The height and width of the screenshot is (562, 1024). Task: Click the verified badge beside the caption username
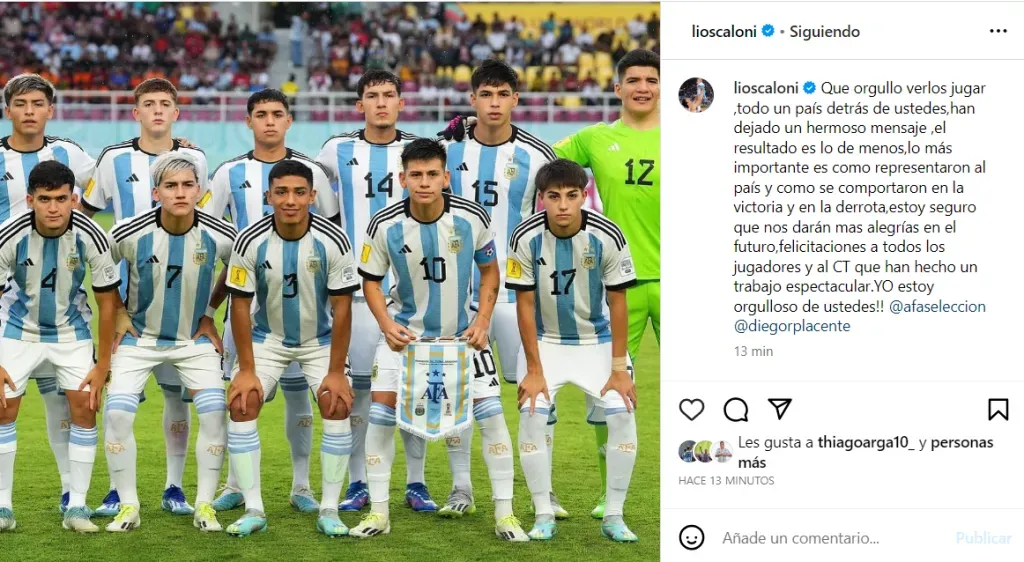point(809,87)
